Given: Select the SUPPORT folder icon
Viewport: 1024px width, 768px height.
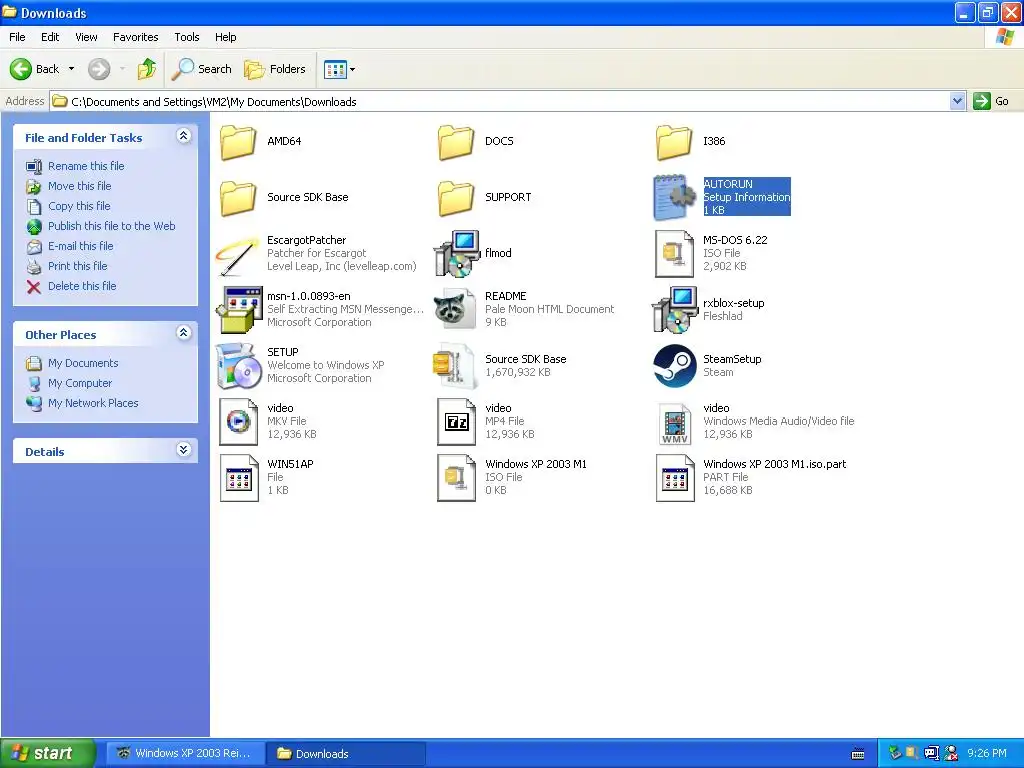Looking at the screenshot, I should point(456,197).
